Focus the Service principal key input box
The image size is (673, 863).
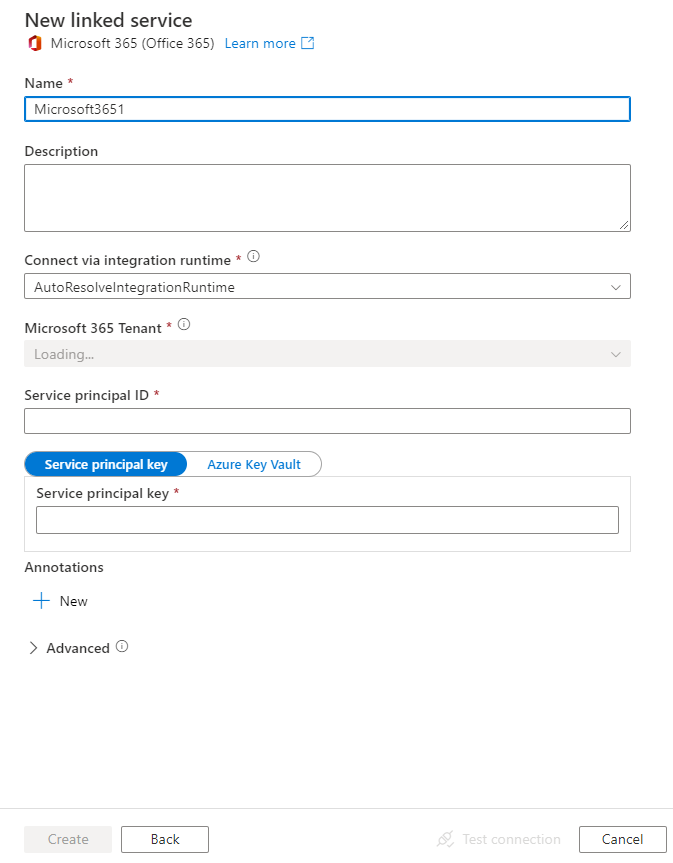(x=327, y=520)
